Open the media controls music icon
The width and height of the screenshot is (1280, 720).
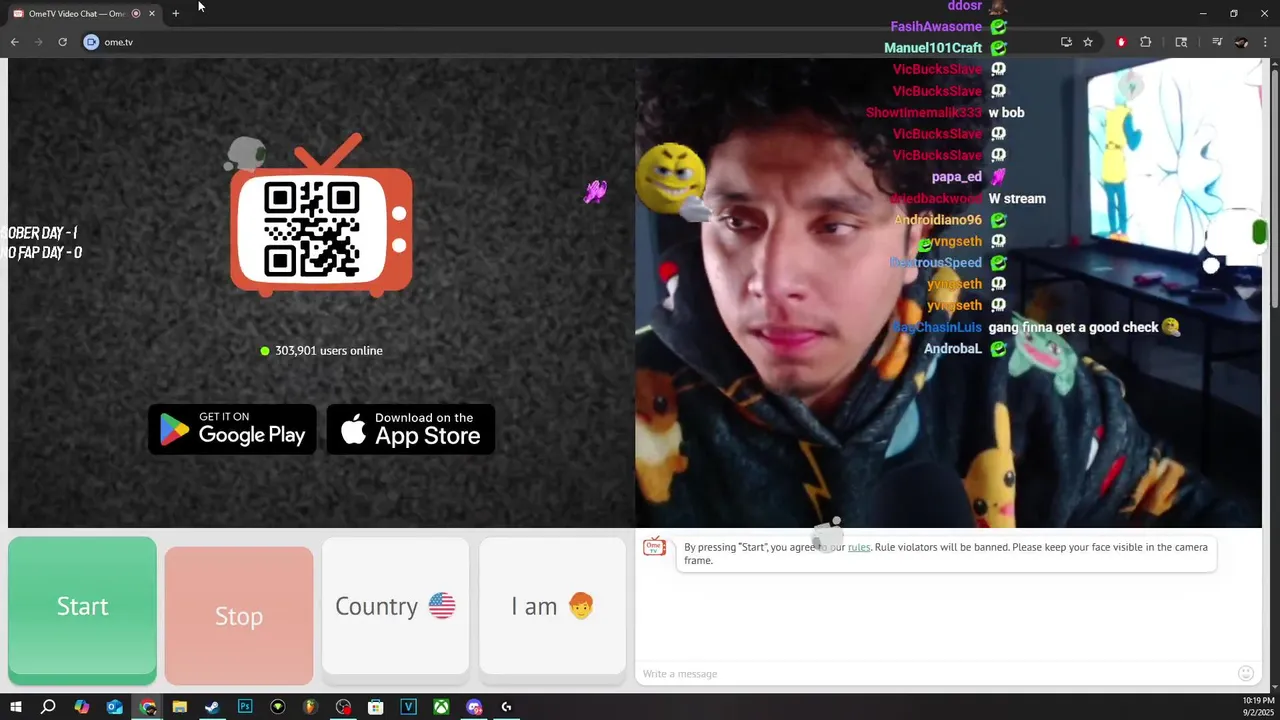tap(1217, 42)
